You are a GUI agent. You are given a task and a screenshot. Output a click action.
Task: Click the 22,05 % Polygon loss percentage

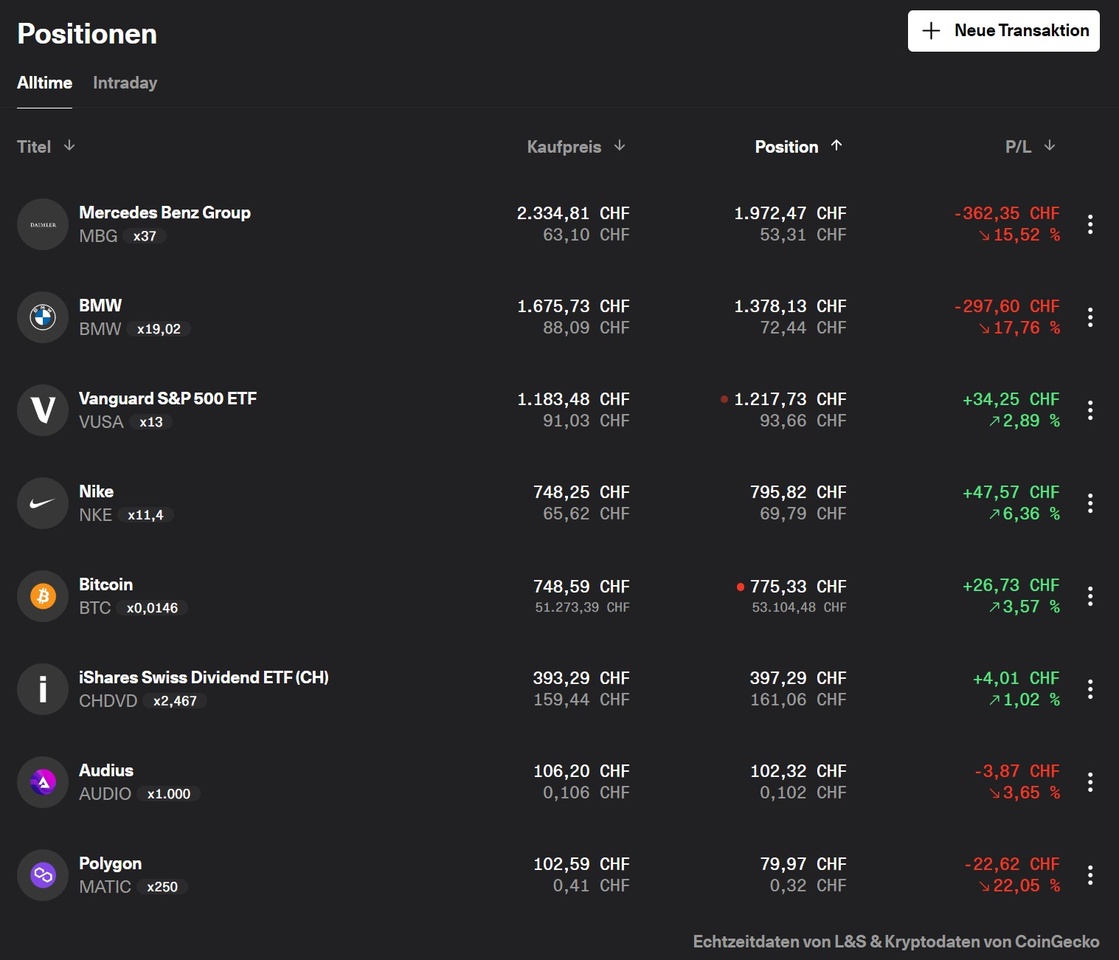(1019, 886)
